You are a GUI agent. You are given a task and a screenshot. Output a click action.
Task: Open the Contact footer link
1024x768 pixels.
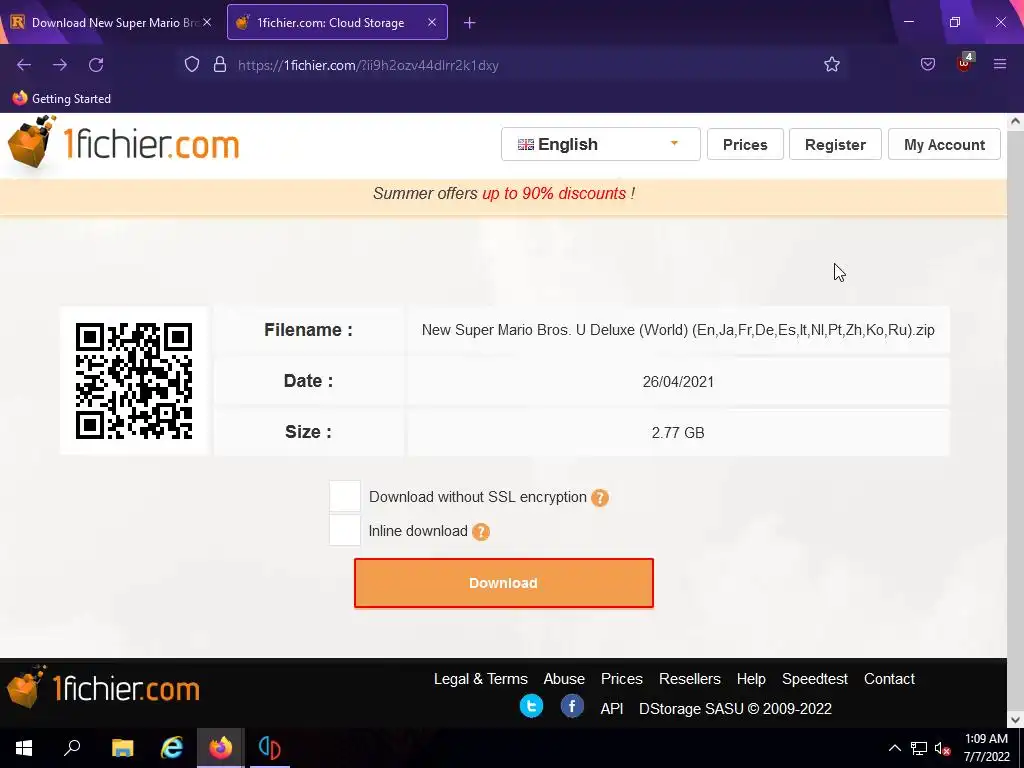point(889,679)
